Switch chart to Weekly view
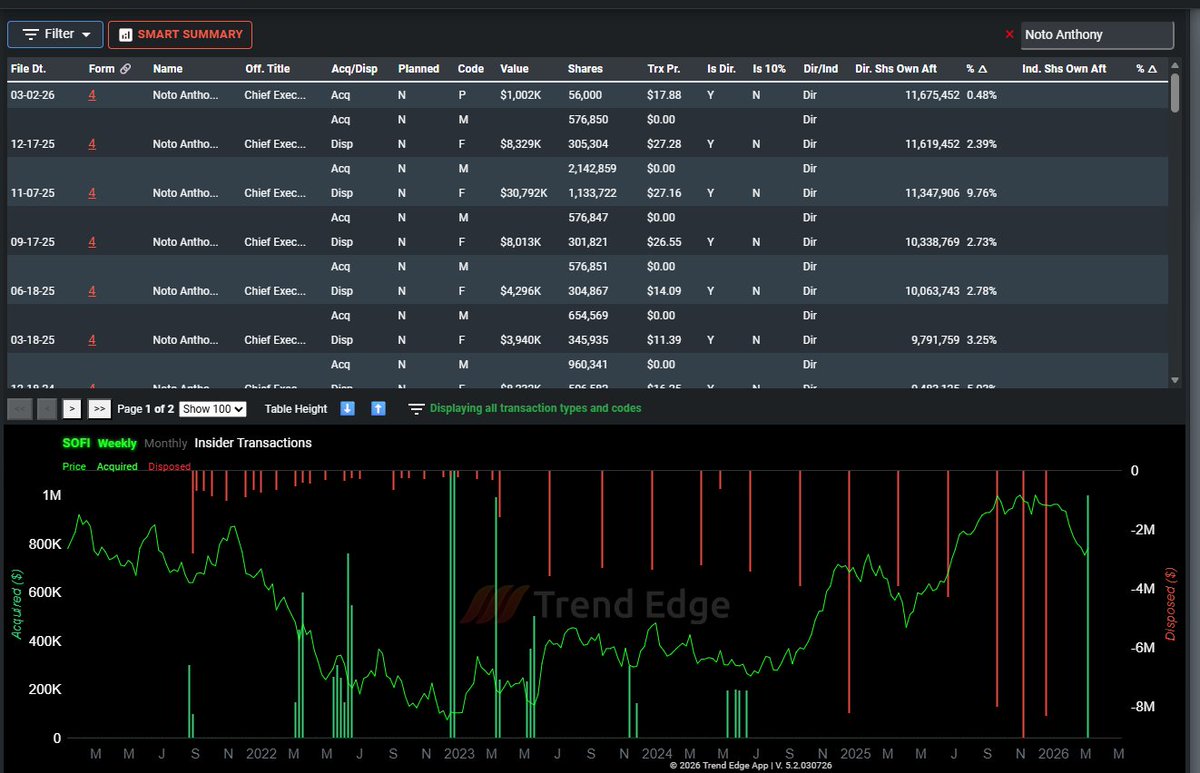The height and width of the screenshot is (773, 1200). 117,443
